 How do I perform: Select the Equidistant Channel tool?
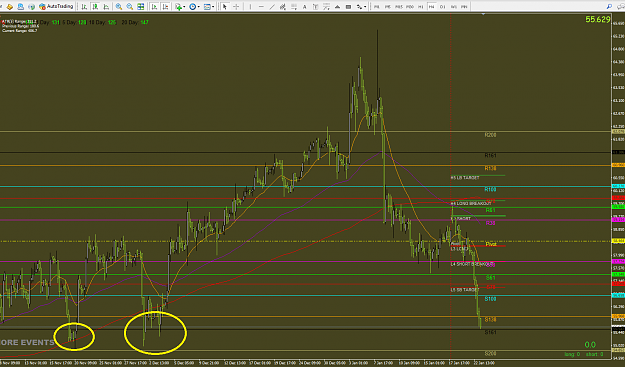point(283,7)
